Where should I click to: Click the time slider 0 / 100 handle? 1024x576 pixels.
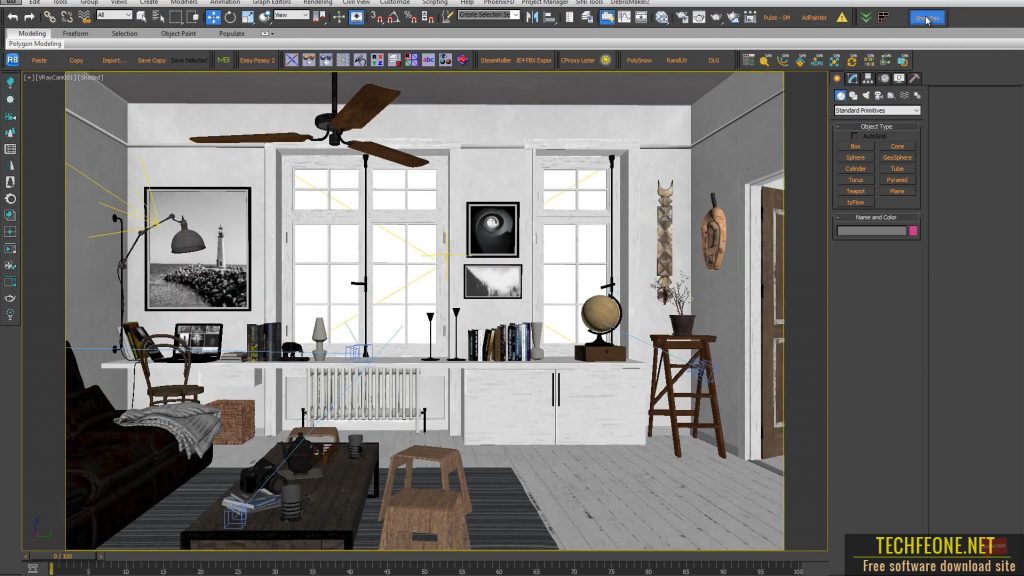(x=63, y=556)
